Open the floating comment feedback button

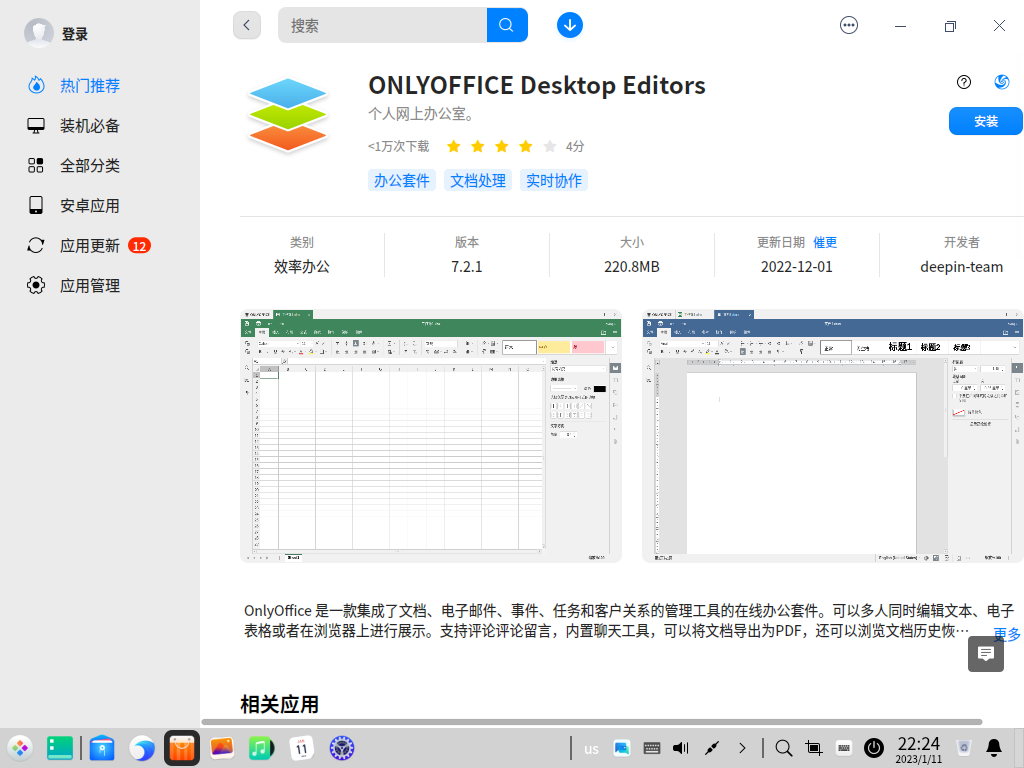point(985,654)
